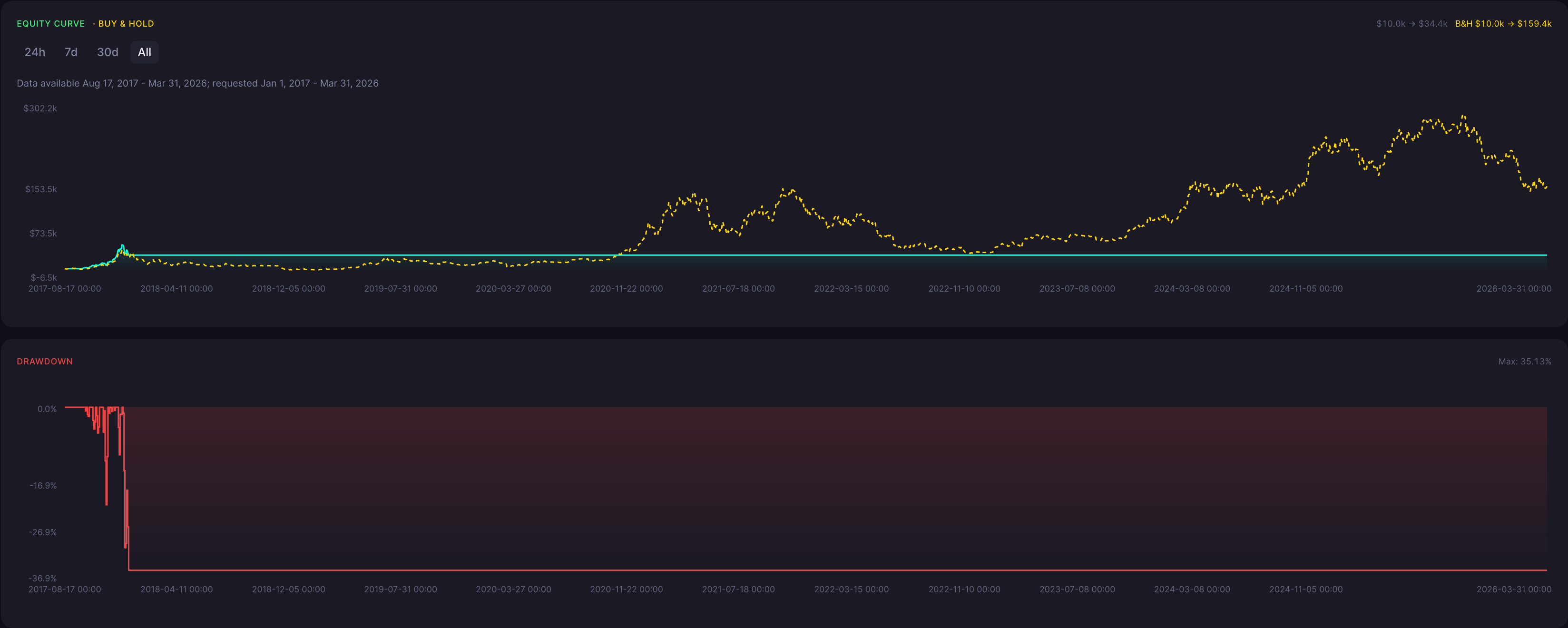Select the All time range tab
1568x628 pixels.
(x=144, y=52)
